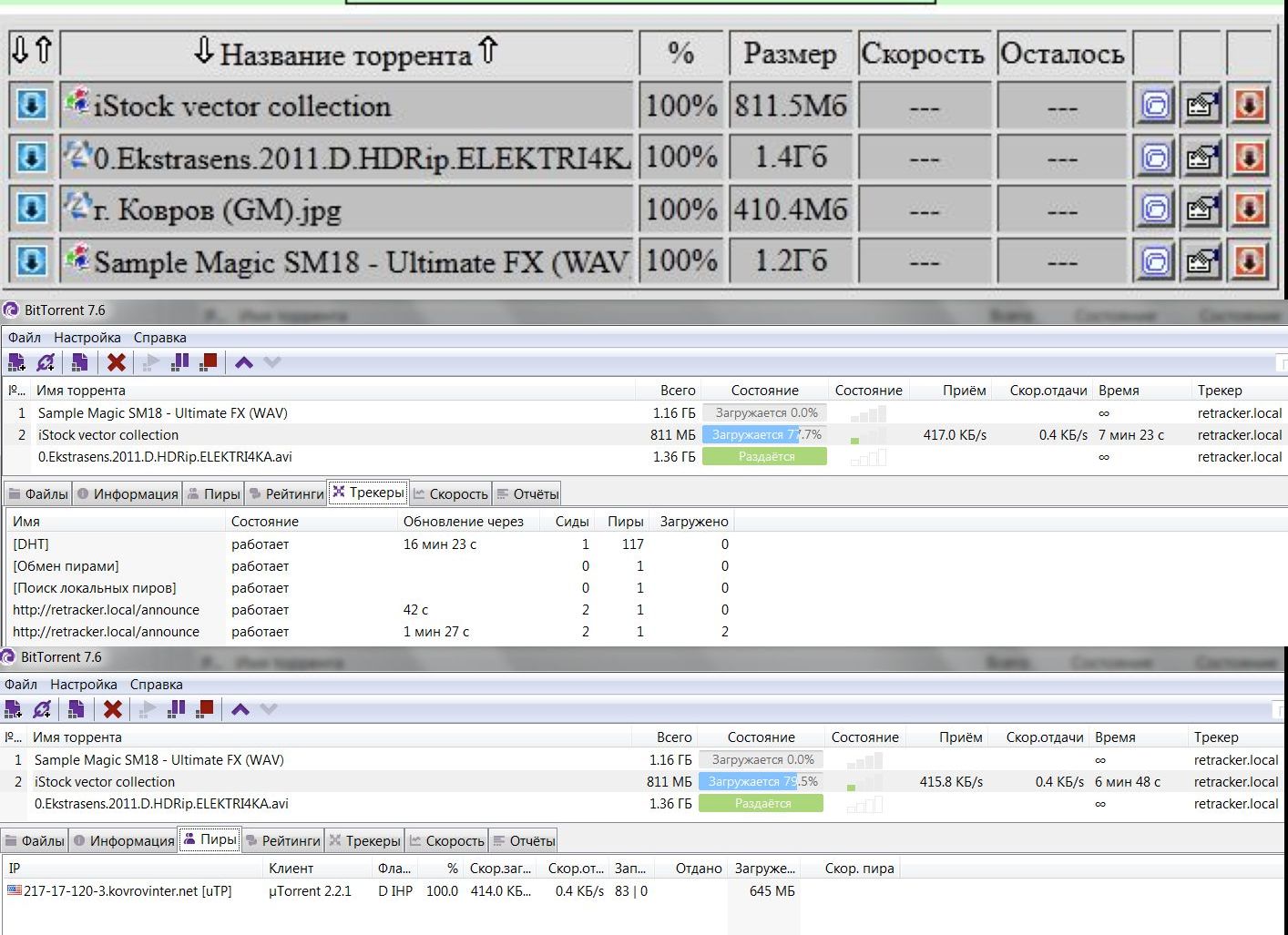Click green Раздаётся status bar in upper window

765,457
